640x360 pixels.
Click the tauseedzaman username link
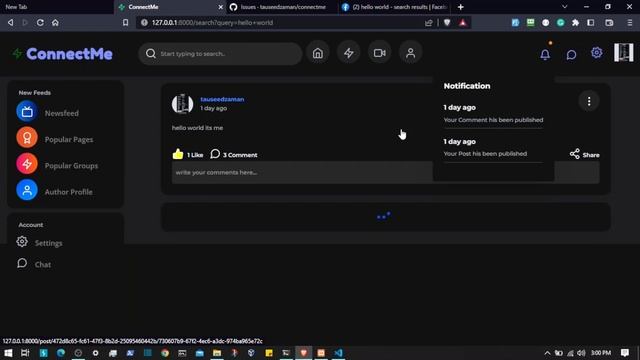pyautogui.click(x=222, y=99)
